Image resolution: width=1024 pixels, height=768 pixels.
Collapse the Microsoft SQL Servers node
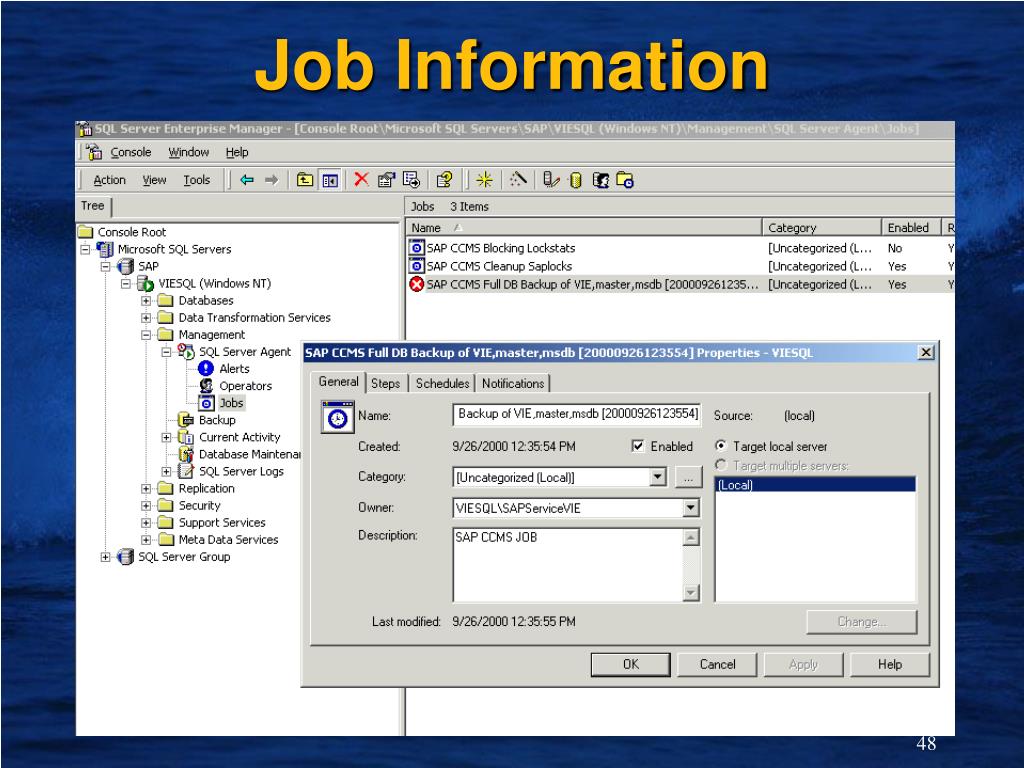86,249
